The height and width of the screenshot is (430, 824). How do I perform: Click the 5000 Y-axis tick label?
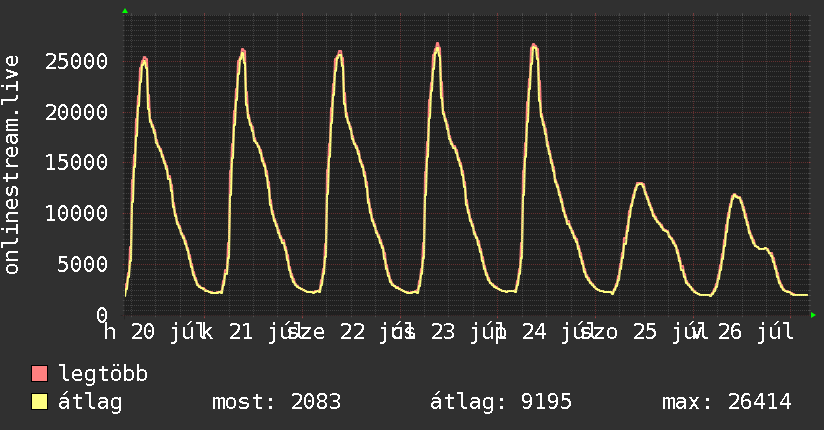83,264
